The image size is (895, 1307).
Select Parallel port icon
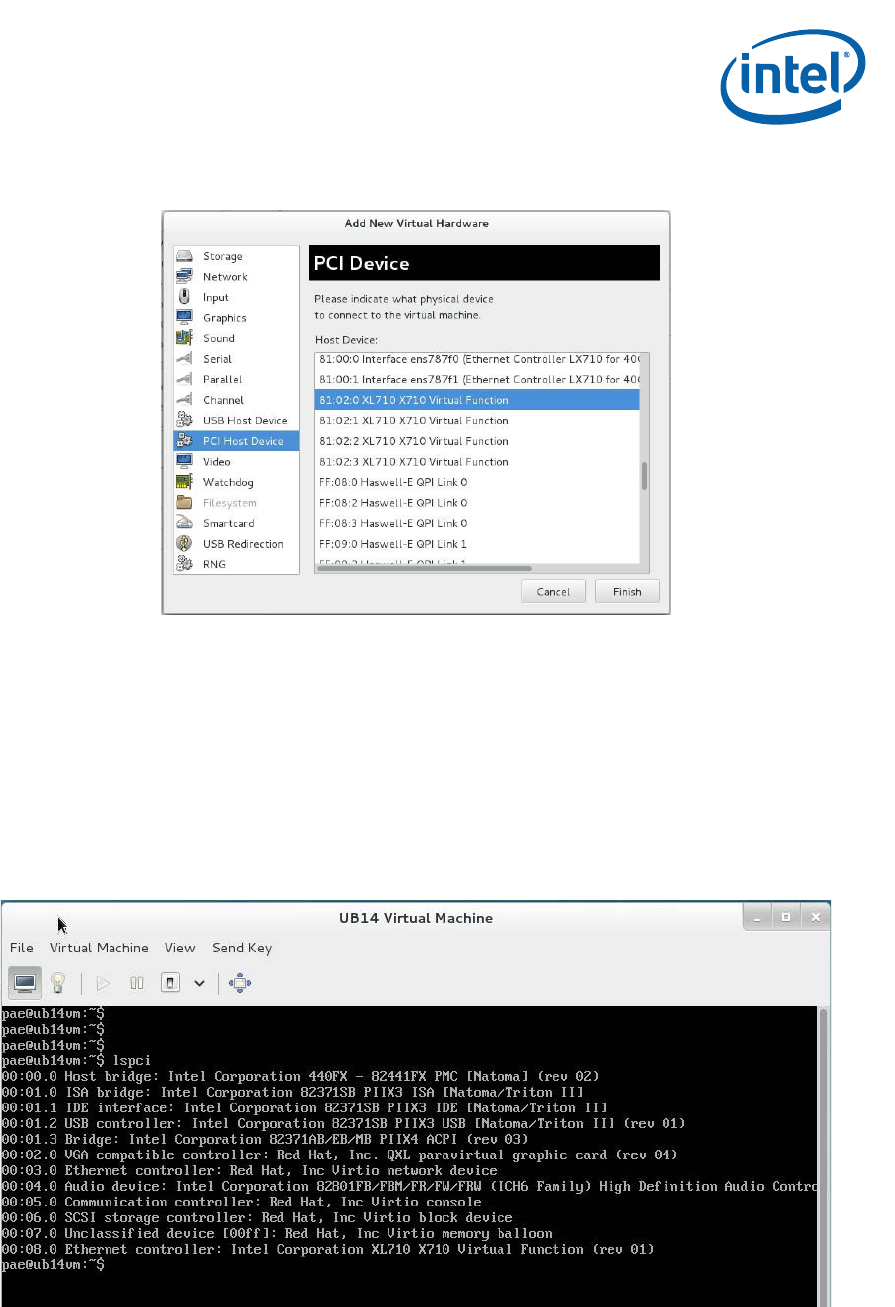click(184, 380)
